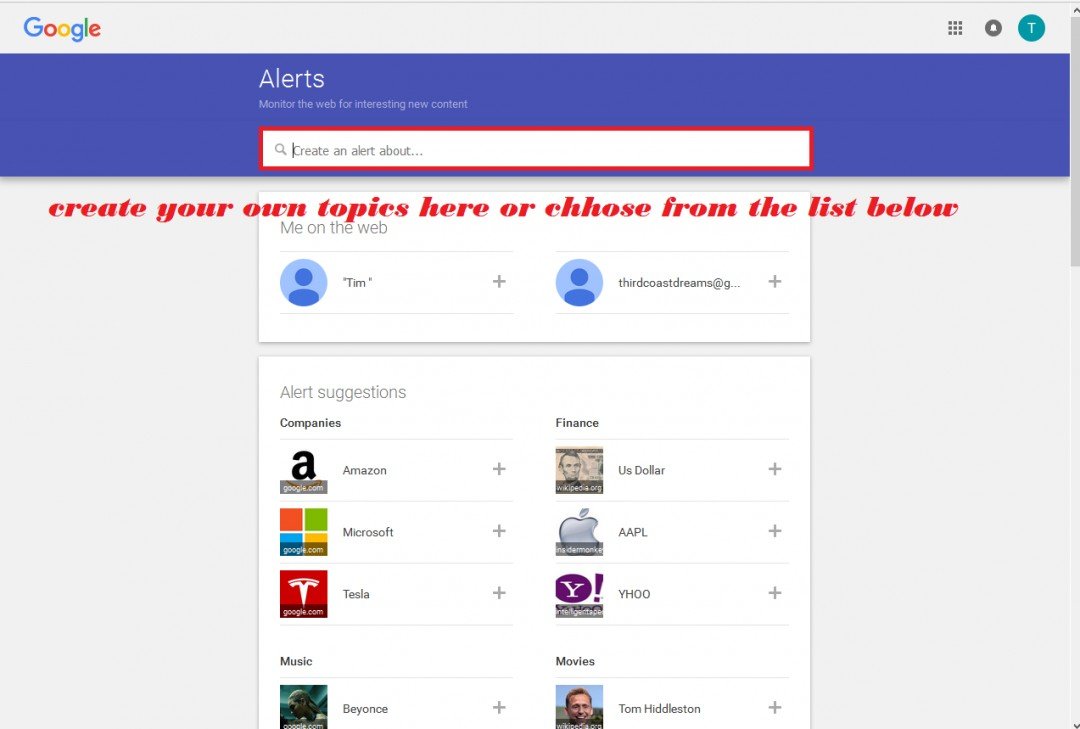This screenshot has width=1080, height=729.
Task: Add Tesla alert using its plus icon
Action: pyautogui.click(x=499, y=593)
